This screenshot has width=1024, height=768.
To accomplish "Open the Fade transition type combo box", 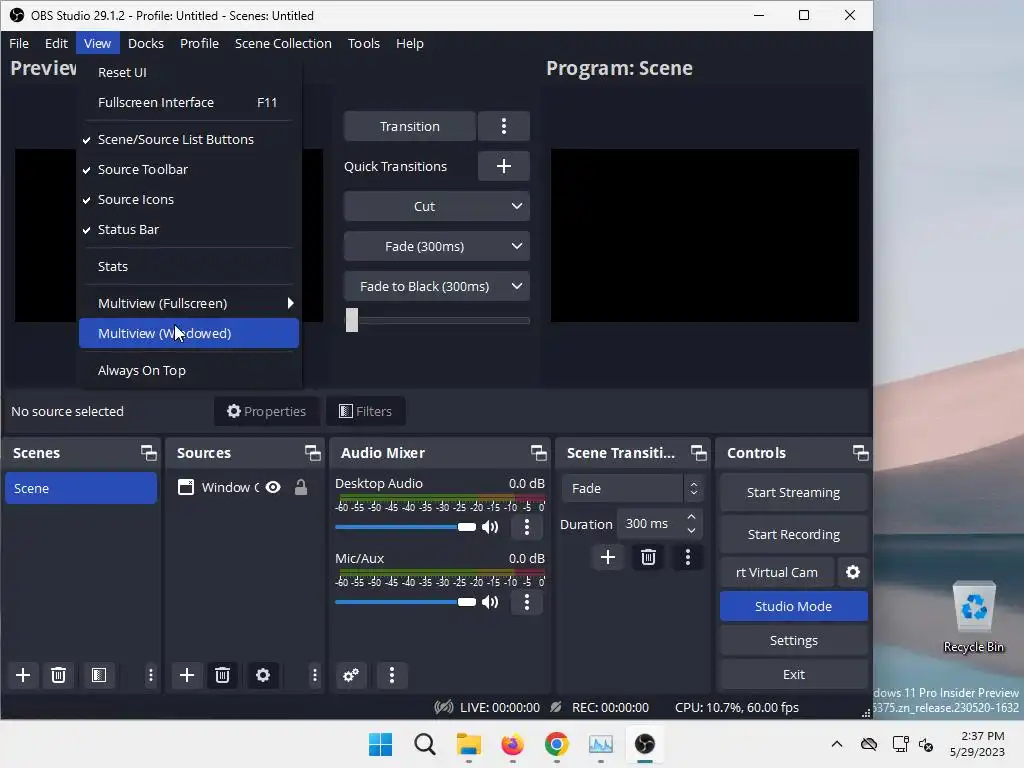I will pos(632,488).
